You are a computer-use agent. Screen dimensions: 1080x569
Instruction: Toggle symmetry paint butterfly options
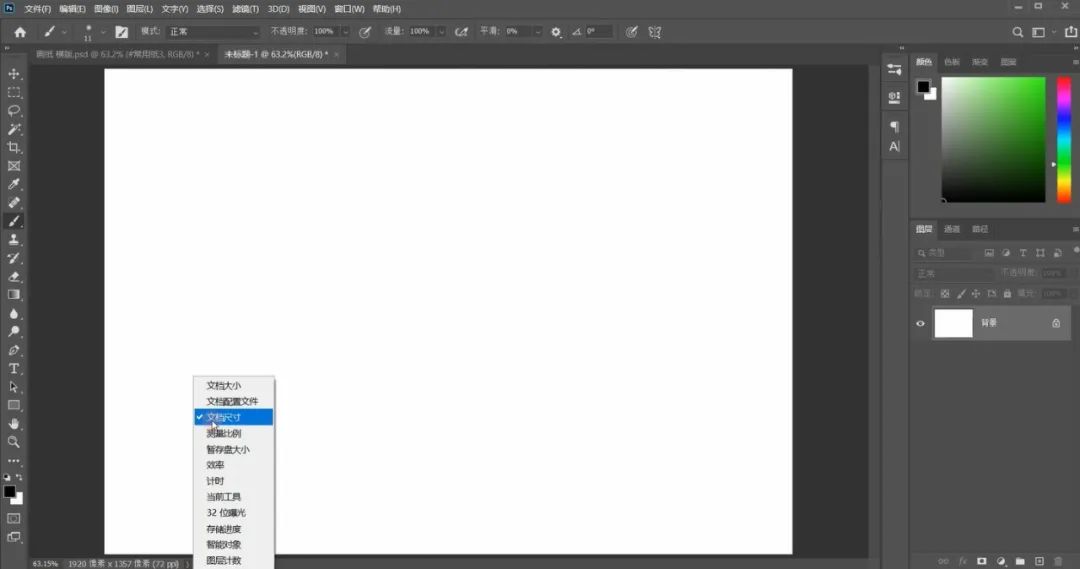654,32
